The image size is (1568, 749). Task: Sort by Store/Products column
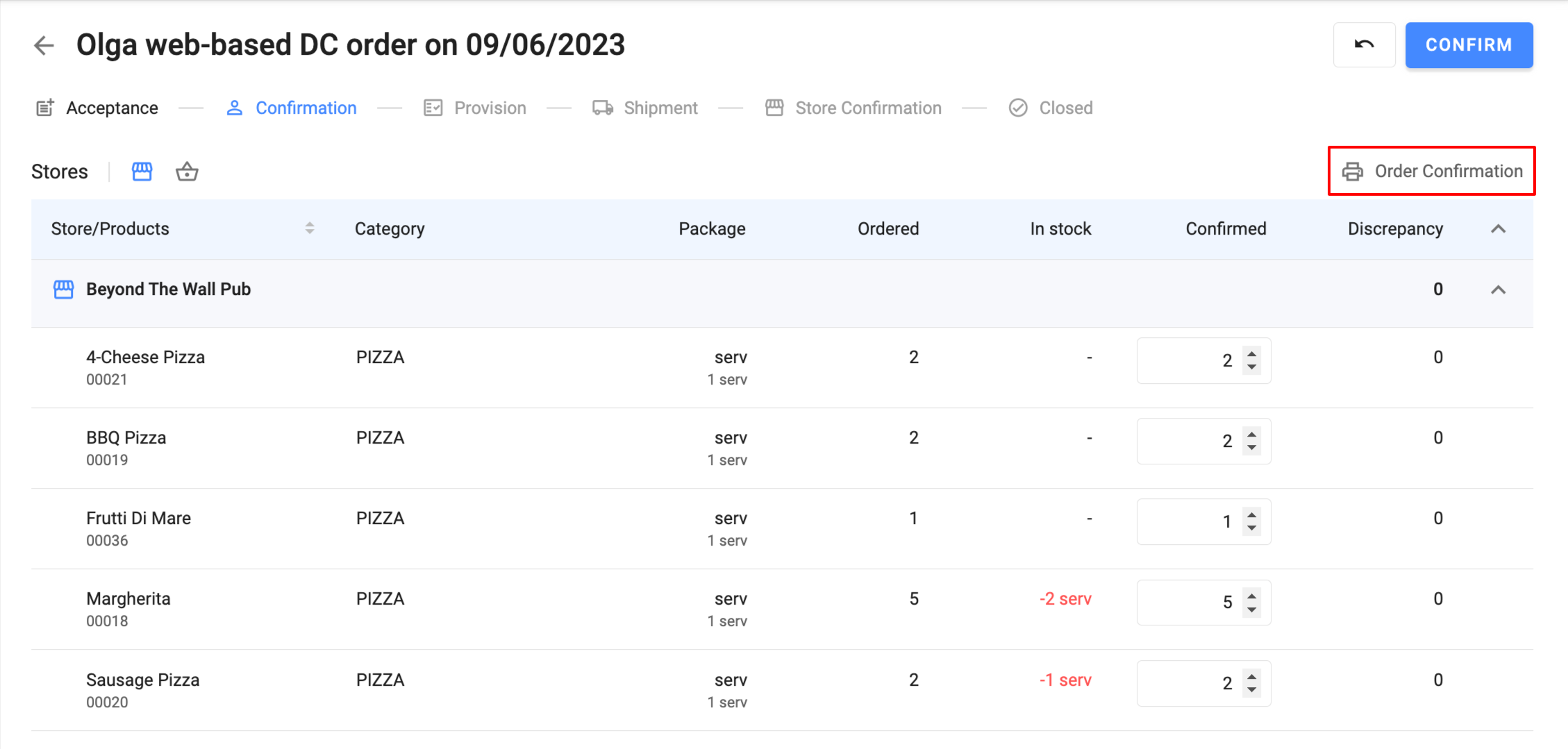coord(310,228)
